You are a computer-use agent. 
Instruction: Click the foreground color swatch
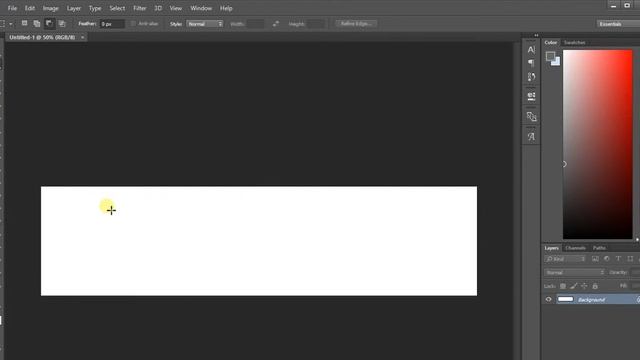coord(551,56)
